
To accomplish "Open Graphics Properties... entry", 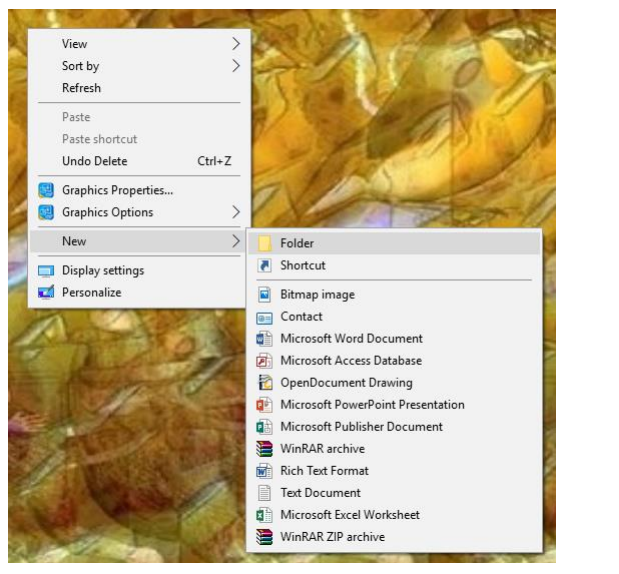I will pos(139,190).
